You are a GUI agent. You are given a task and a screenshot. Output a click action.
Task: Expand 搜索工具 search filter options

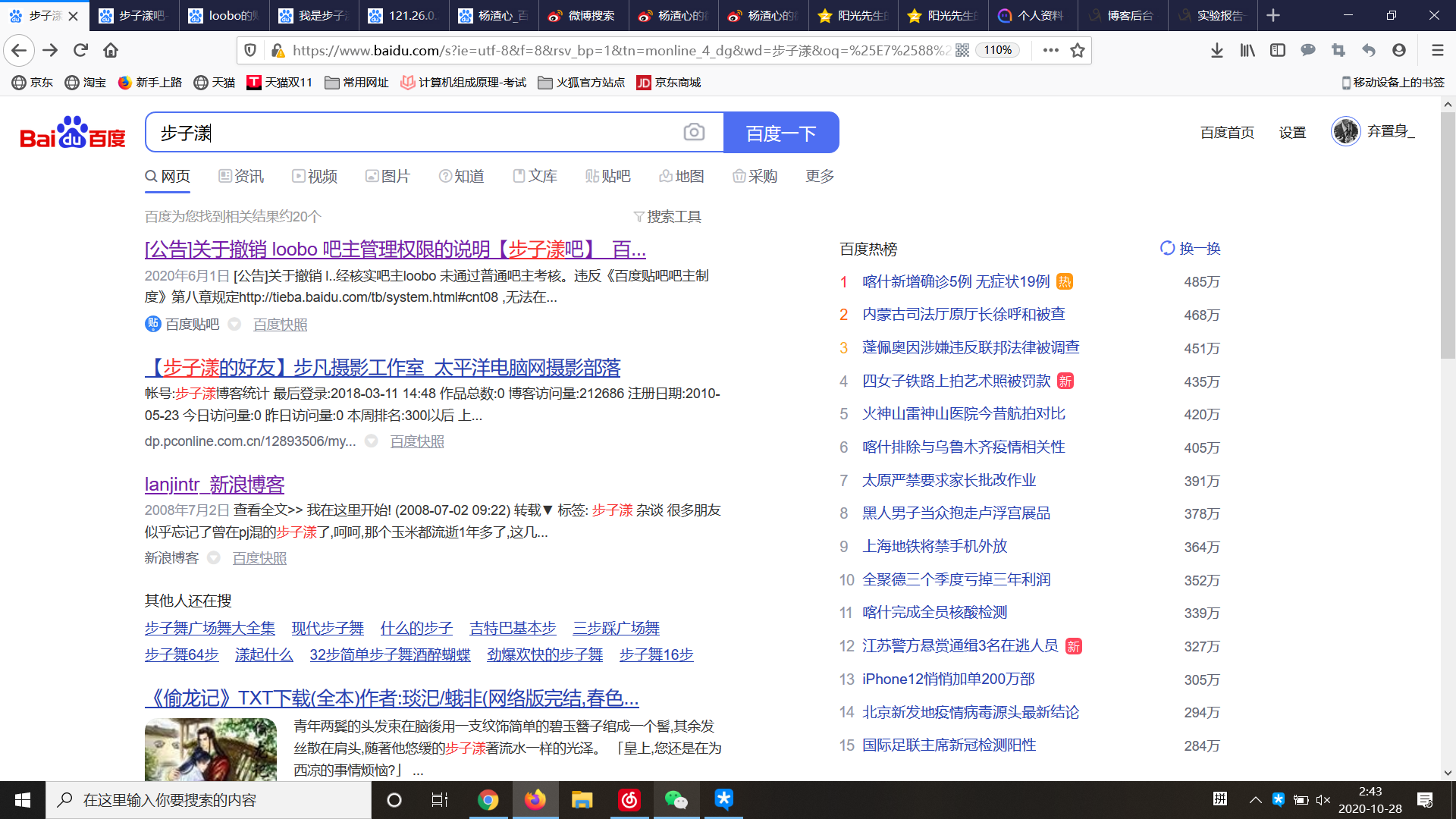point(667,217)
